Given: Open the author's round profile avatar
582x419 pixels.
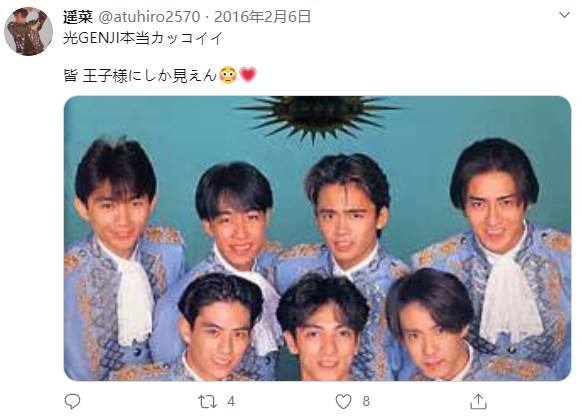Looking at the screenshot, I should [29, 31].
